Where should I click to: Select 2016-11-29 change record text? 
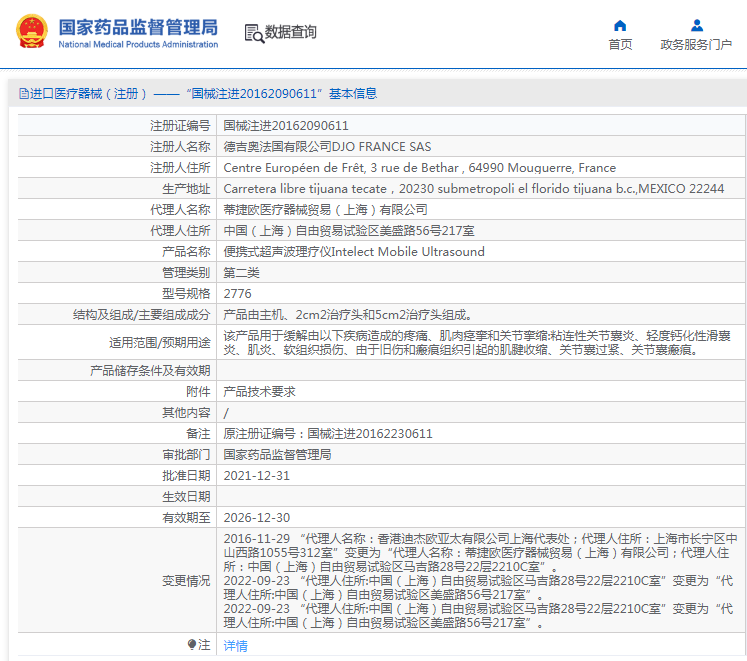(x=481, y=552)
